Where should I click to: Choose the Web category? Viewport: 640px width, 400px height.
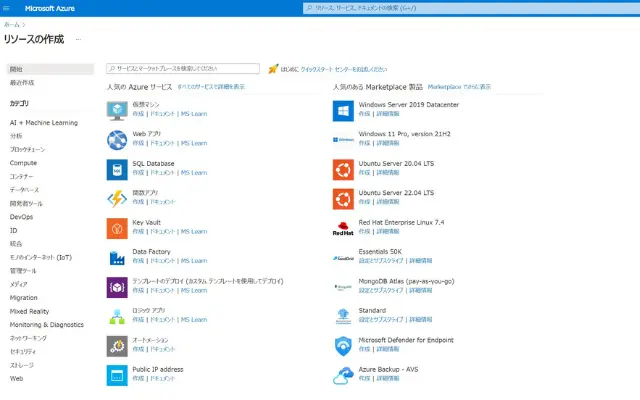pos(16,378)
